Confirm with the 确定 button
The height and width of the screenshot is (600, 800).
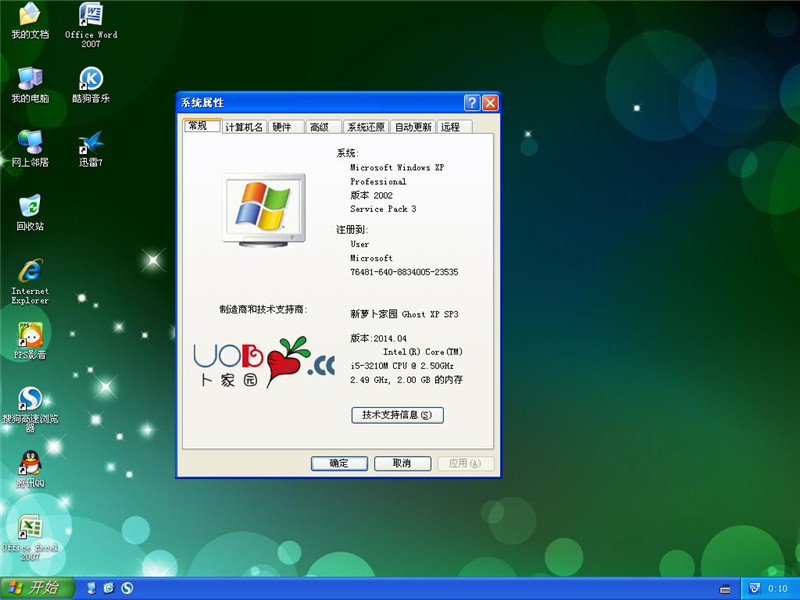[x=339, y=463]
